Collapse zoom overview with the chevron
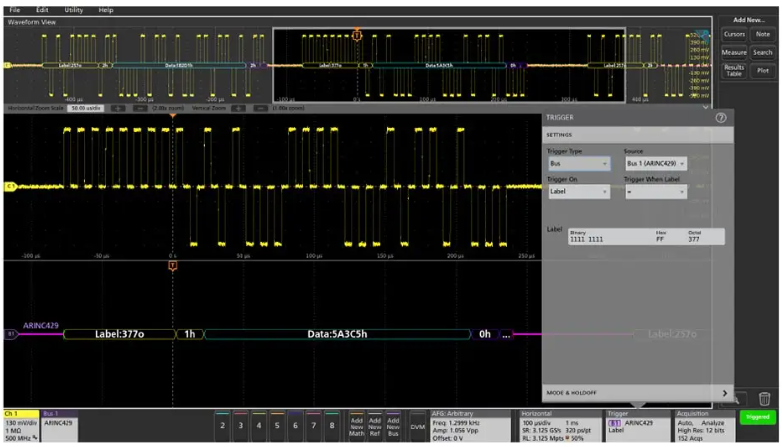This screenshot has height=447, width=782. click(705, 108)
